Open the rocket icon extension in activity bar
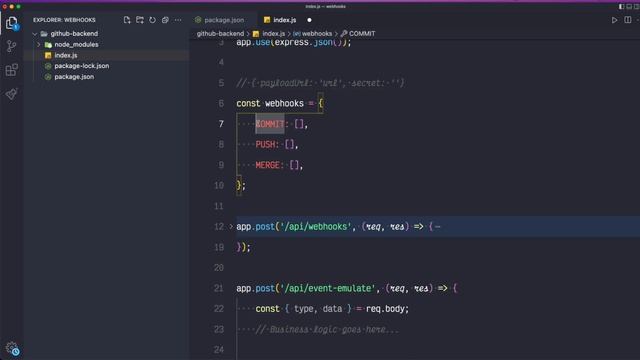 (x=12, y=93)
